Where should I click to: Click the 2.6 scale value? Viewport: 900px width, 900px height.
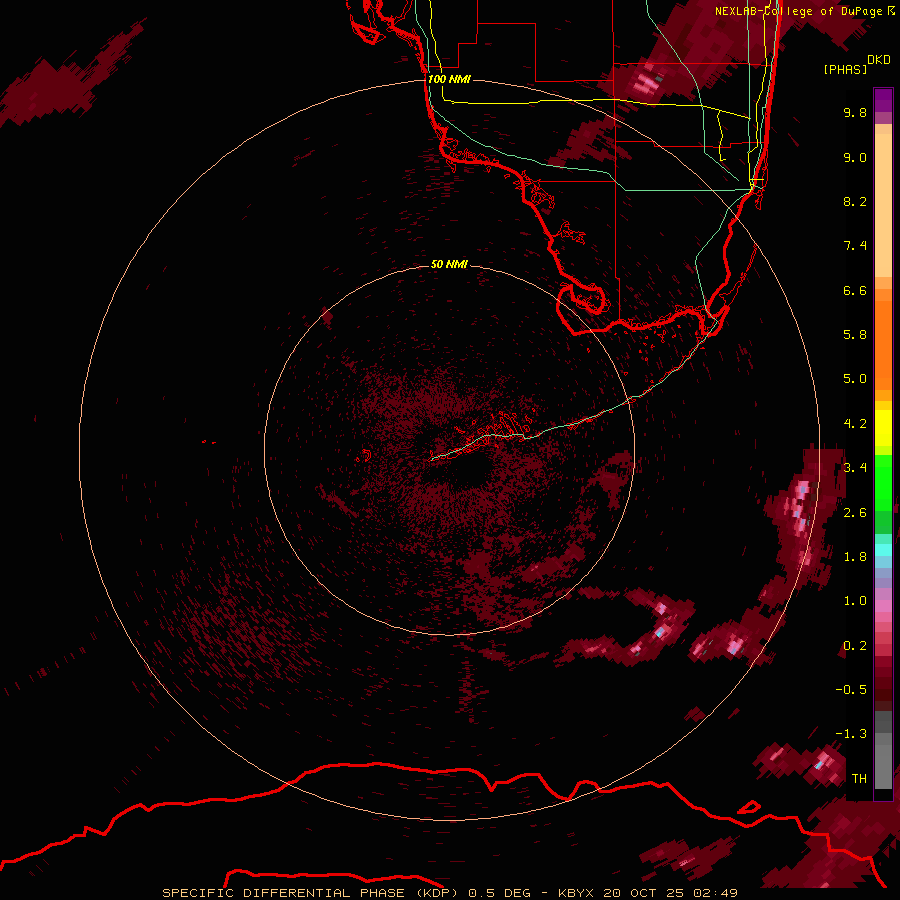click(x=855, y=513)
